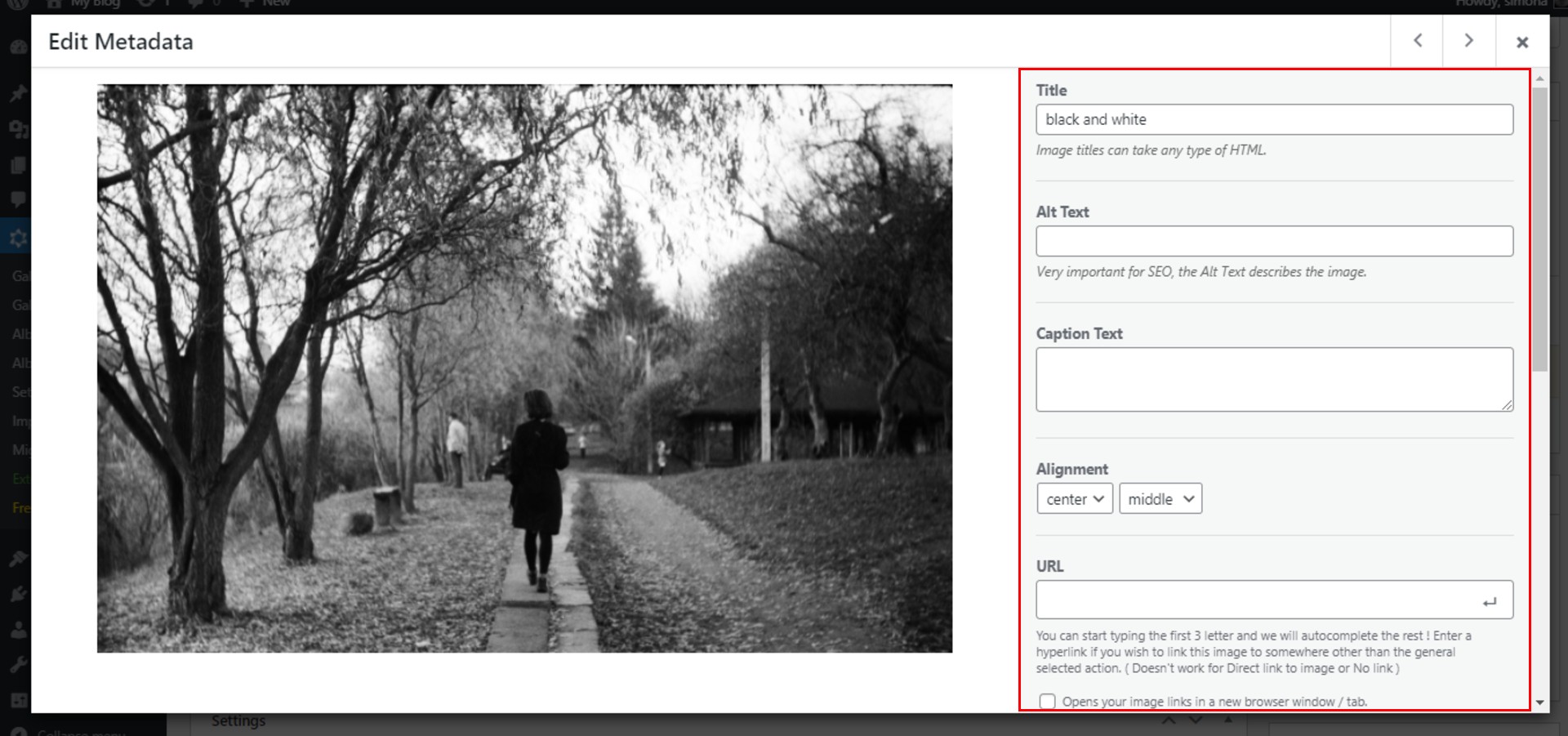Open the center horizontal alignment dropdown

pyautogui.click(x=1075, y=498)
